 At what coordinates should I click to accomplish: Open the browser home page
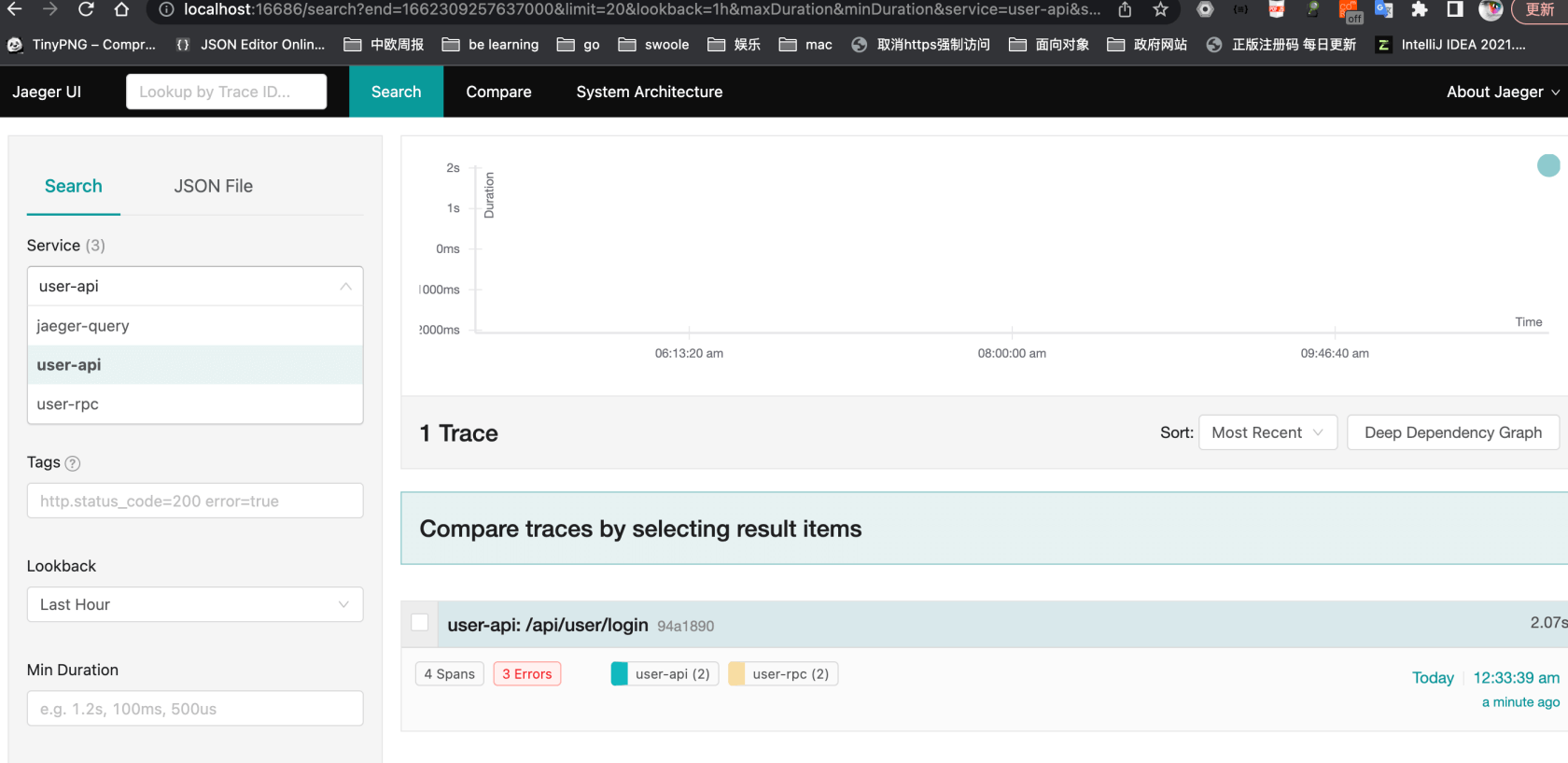click(x=121, y=9)
